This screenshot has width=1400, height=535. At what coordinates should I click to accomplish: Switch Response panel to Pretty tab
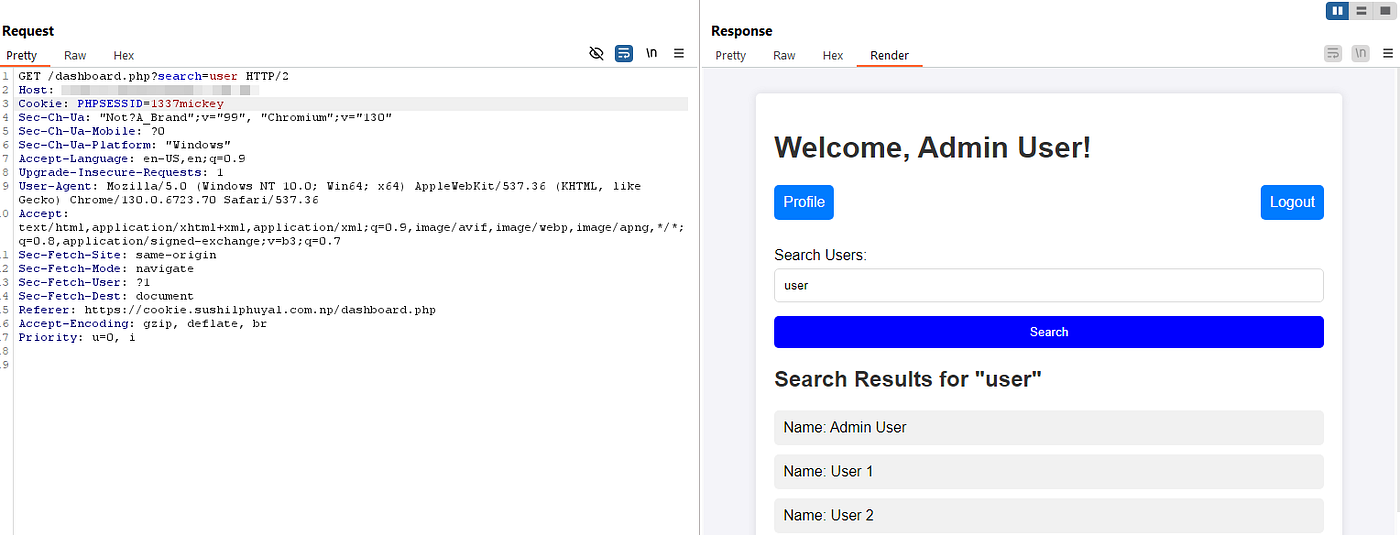coord(731,56)
